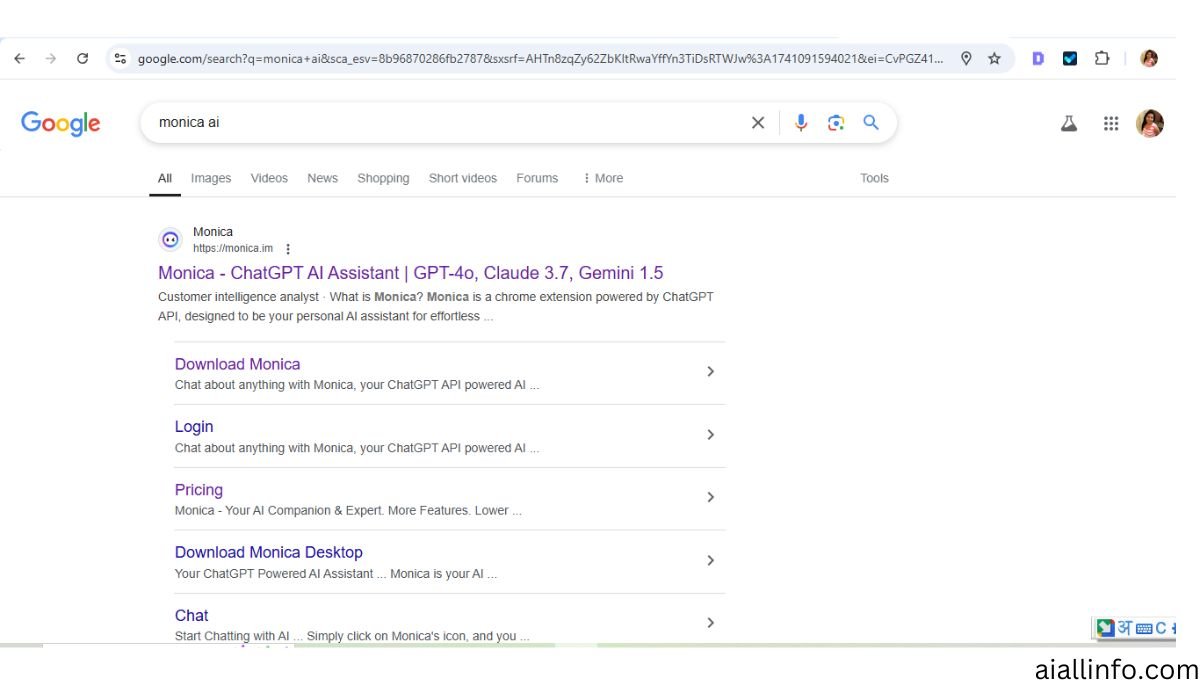Go back using the browser back arrow
The image size is (1200, 685).
coord(19,59)
